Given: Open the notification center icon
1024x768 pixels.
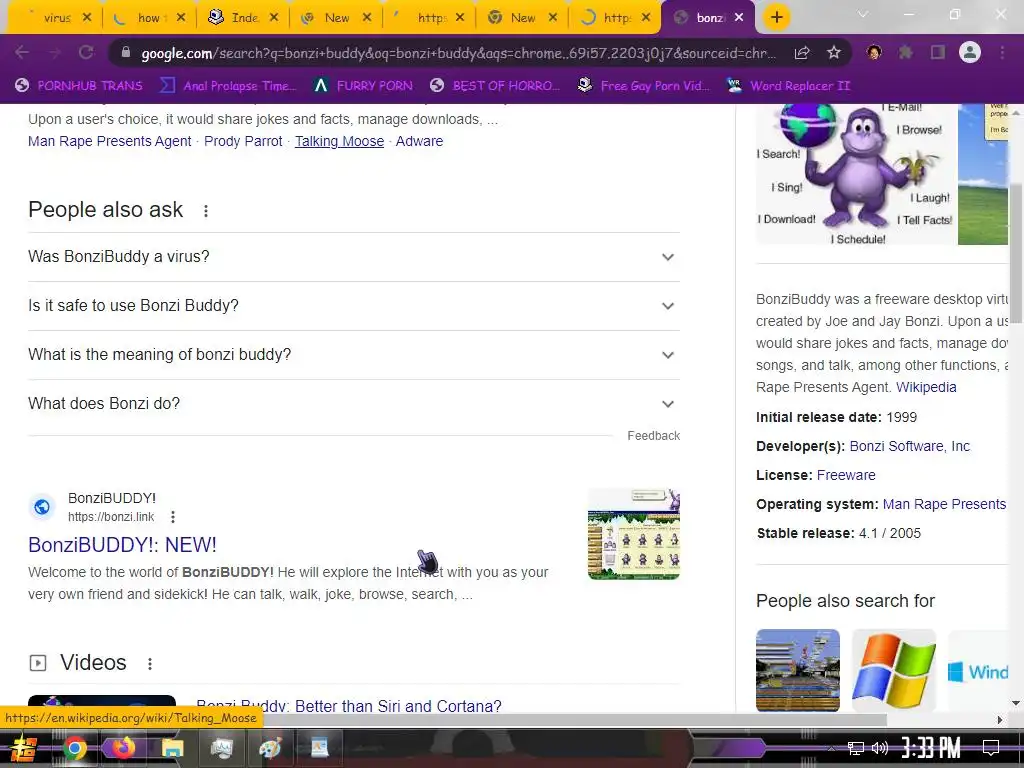Looking at the screenshot, I should pyautogui.click(x=991, y=747).
